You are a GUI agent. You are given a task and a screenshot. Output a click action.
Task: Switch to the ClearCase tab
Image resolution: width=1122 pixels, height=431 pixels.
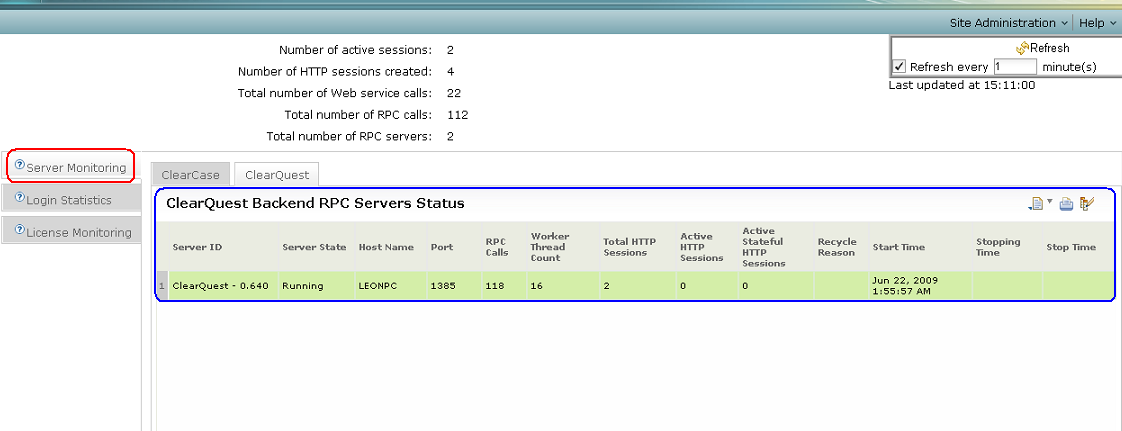(190, 175)
